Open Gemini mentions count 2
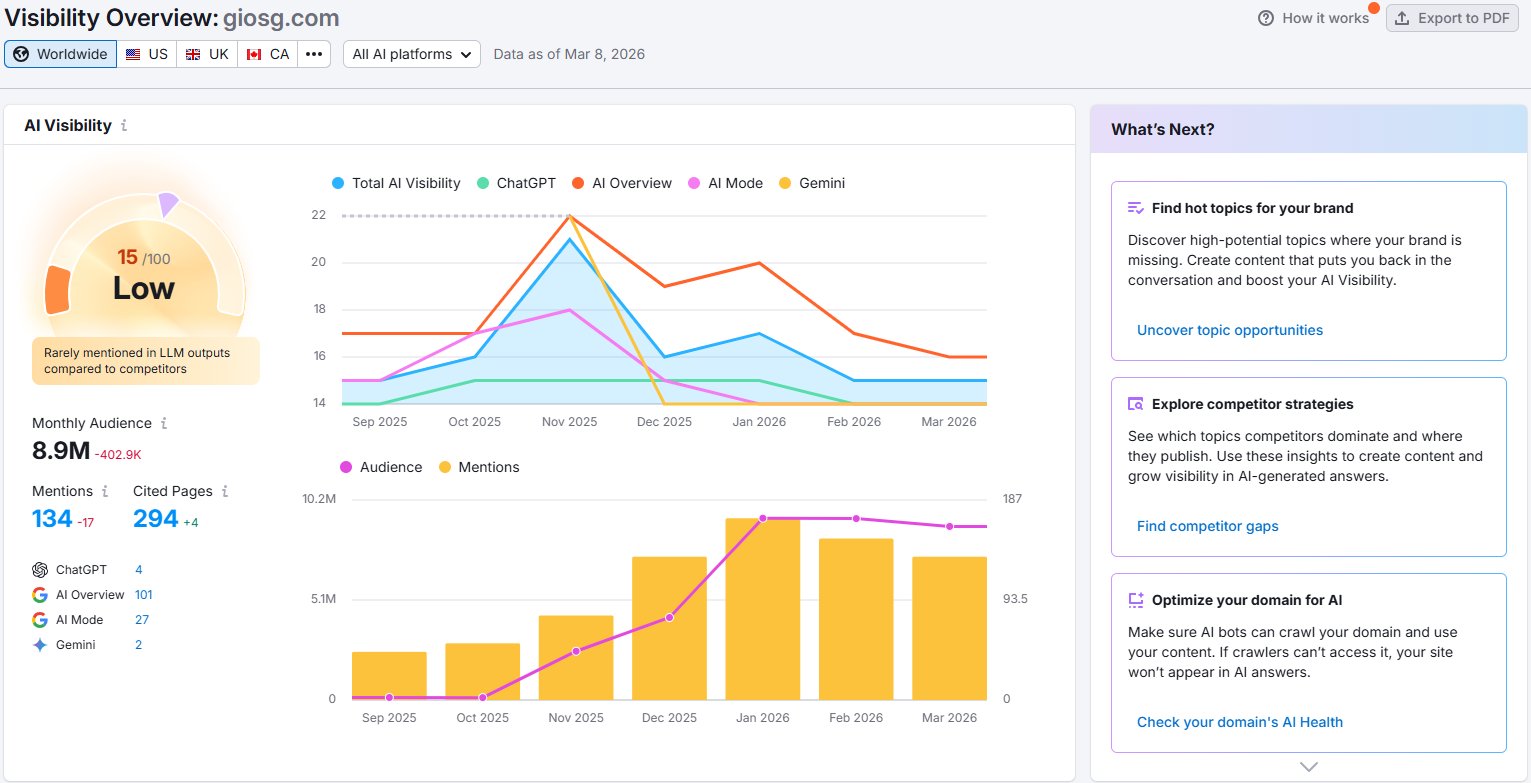The height and width of the screenshot is (783, 1531). tap(139, 645)
